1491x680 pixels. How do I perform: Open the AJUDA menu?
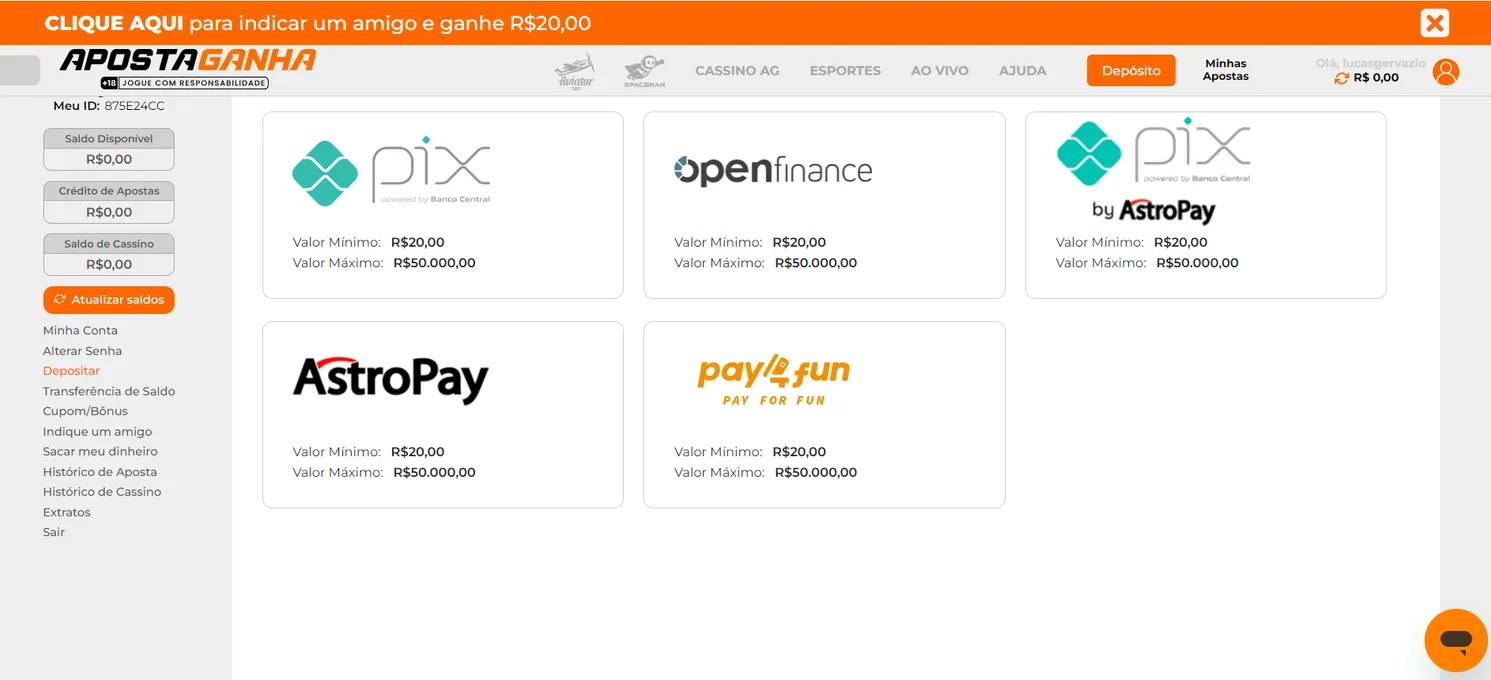coord(1023,71)
